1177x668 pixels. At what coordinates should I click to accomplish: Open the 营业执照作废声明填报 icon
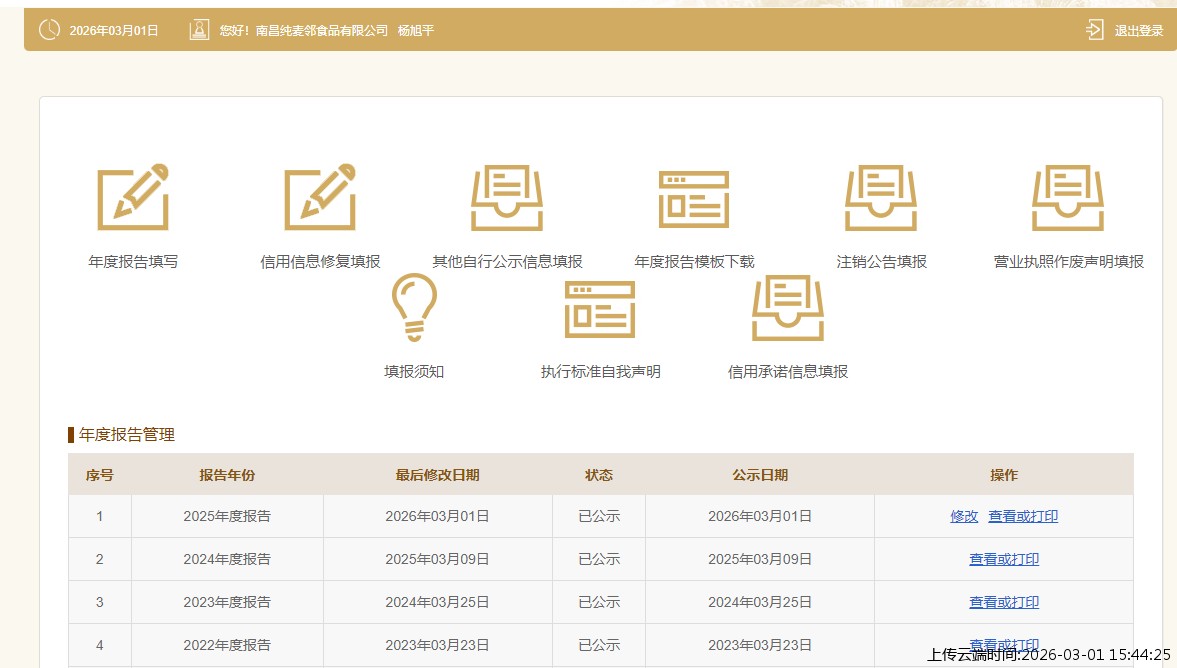pos(1068,198)
